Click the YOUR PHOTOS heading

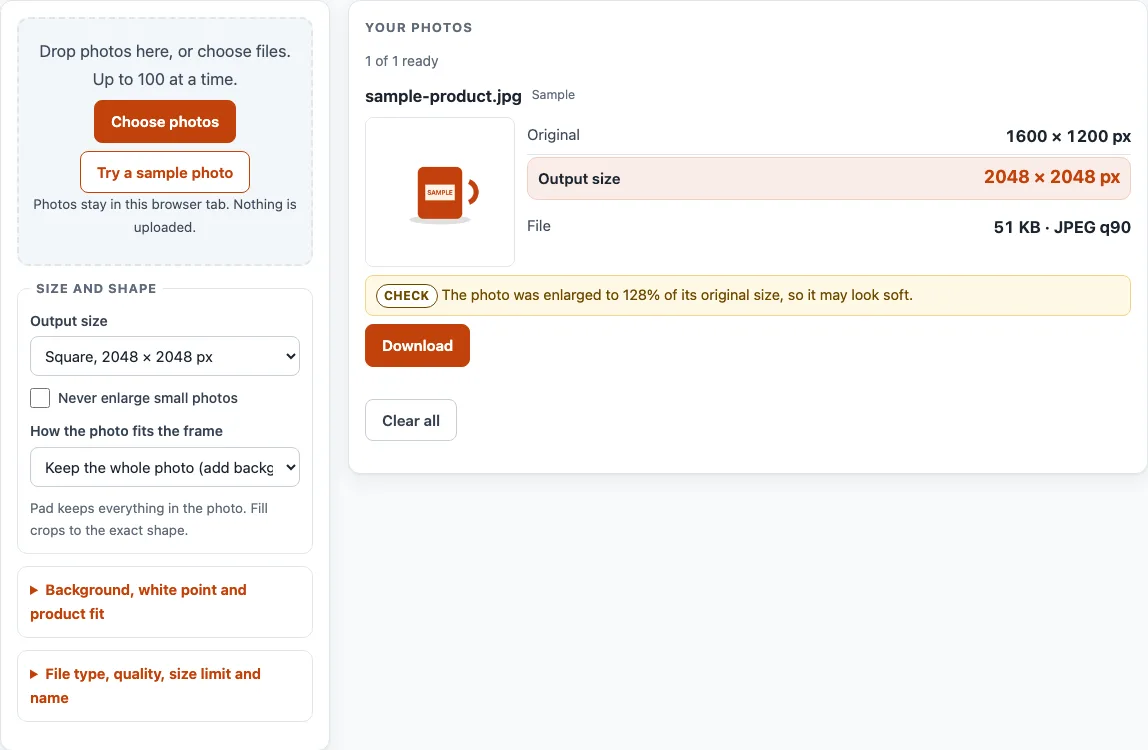[419, 28]
